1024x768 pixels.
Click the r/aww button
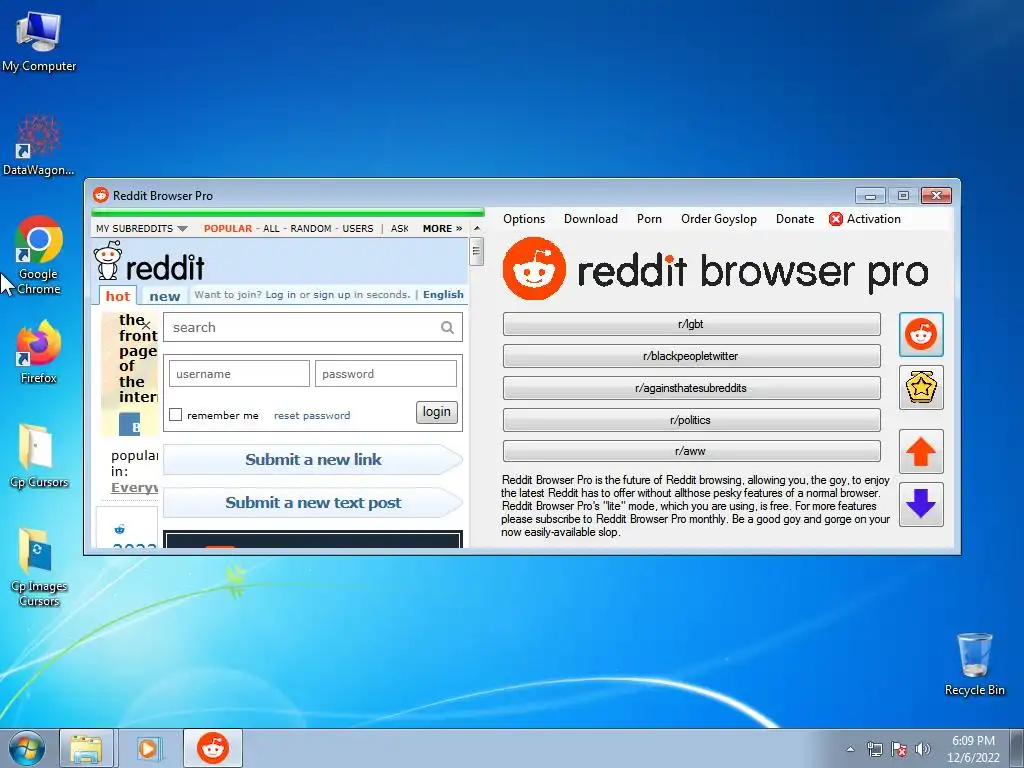point(692,451)
